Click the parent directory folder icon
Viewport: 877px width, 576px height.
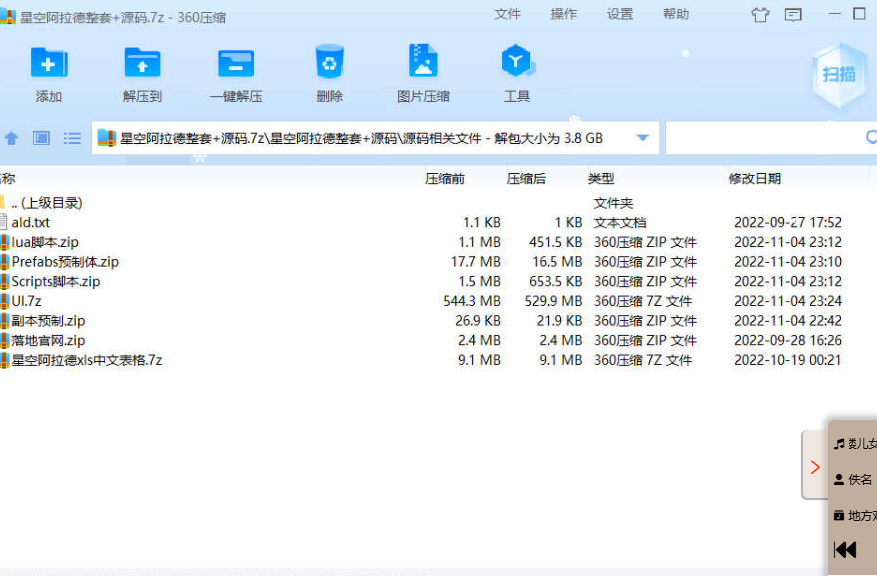3,202
